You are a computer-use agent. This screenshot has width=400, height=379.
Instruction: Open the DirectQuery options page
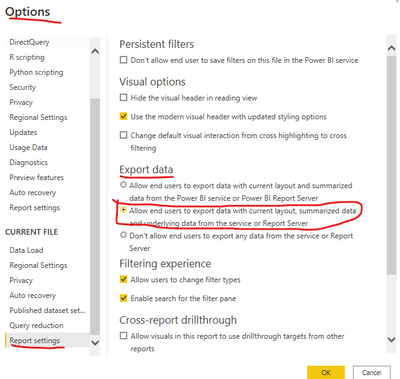(29, 42)
